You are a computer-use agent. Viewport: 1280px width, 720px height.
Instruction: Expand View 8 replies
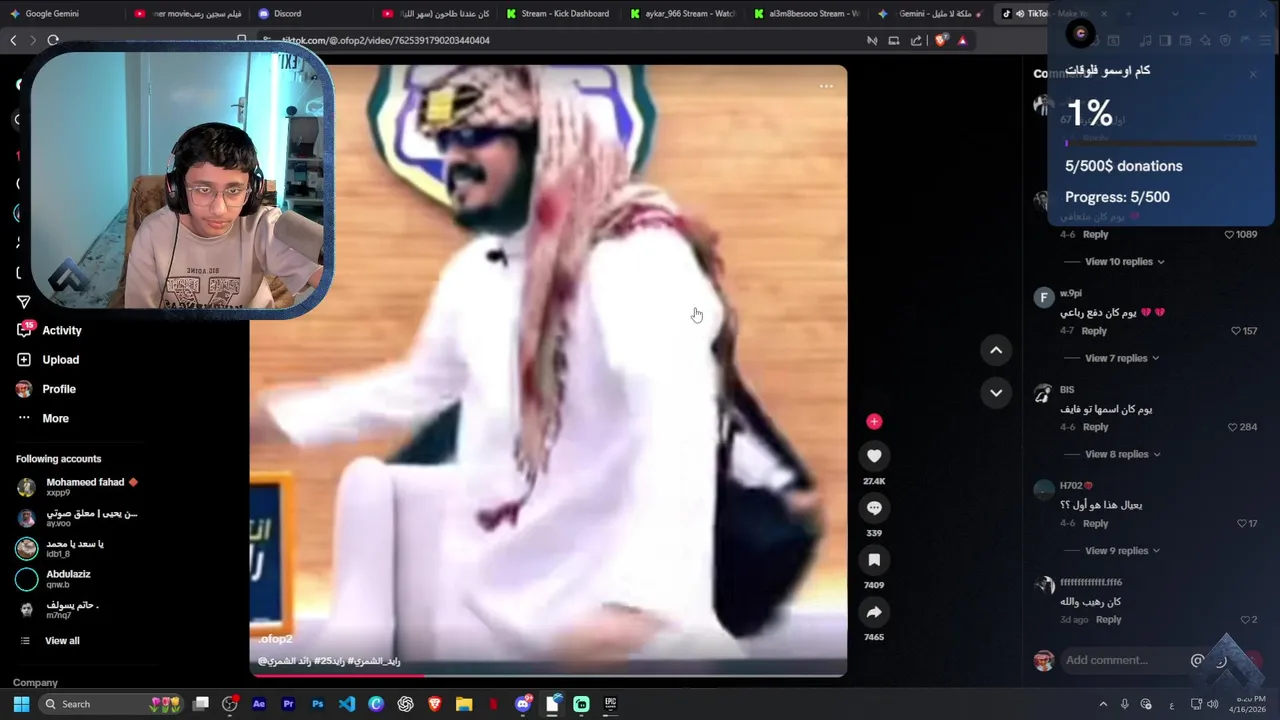(1122, 454)
